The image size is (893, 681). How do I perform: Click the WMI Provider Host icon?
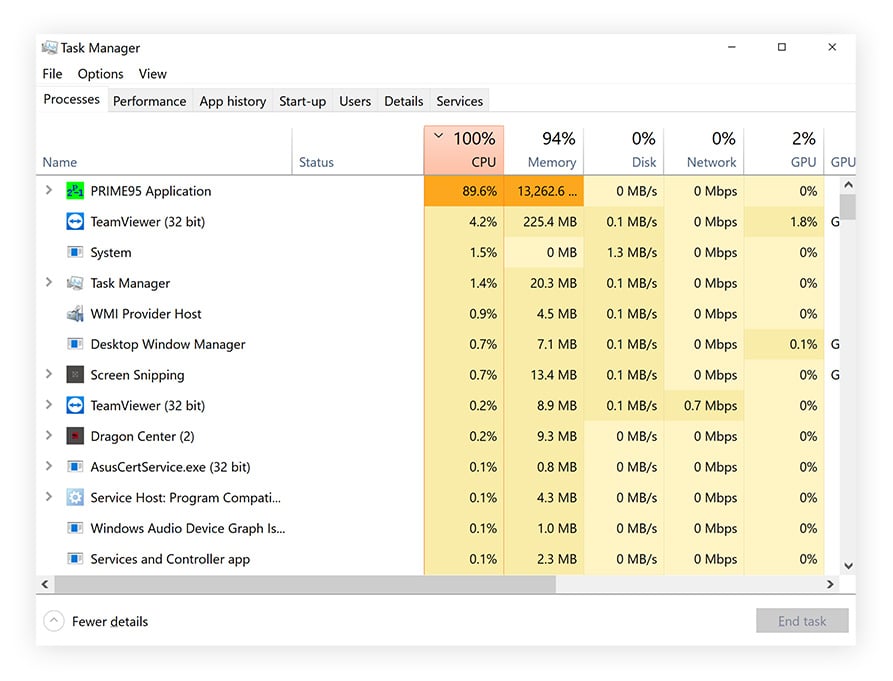tap(75, 313)
